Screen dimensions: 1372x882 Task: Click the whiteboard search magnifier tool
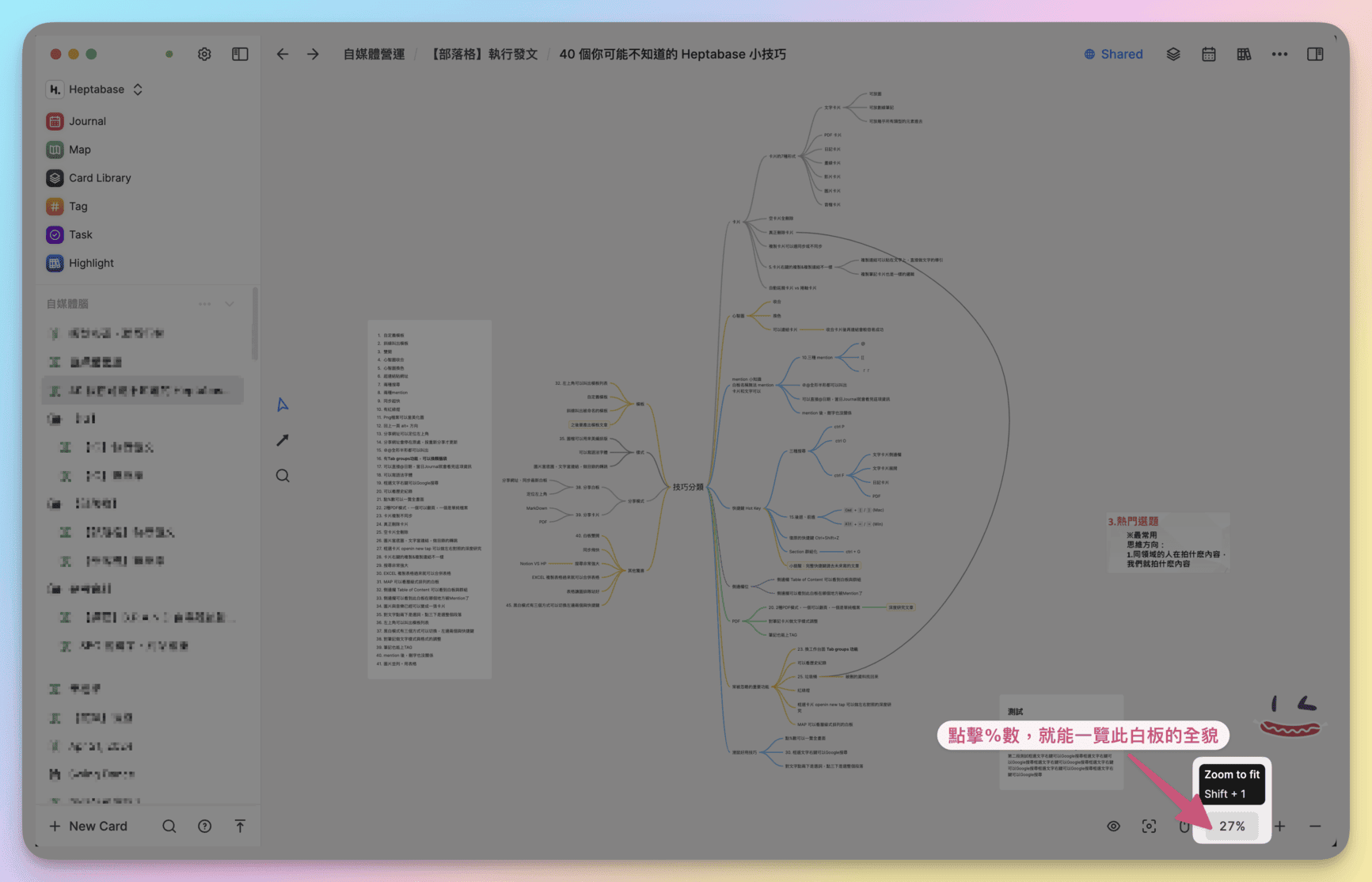283,476
